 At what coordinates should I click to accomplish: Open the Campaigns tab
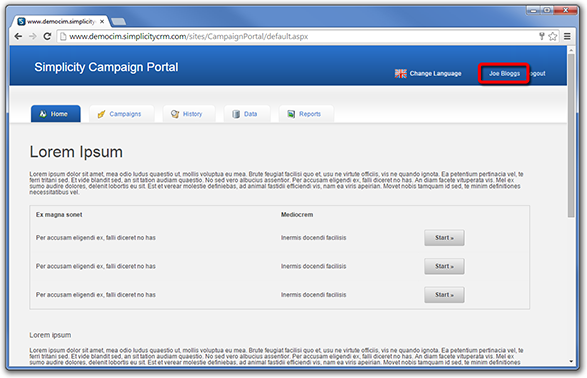coord(122,114)
